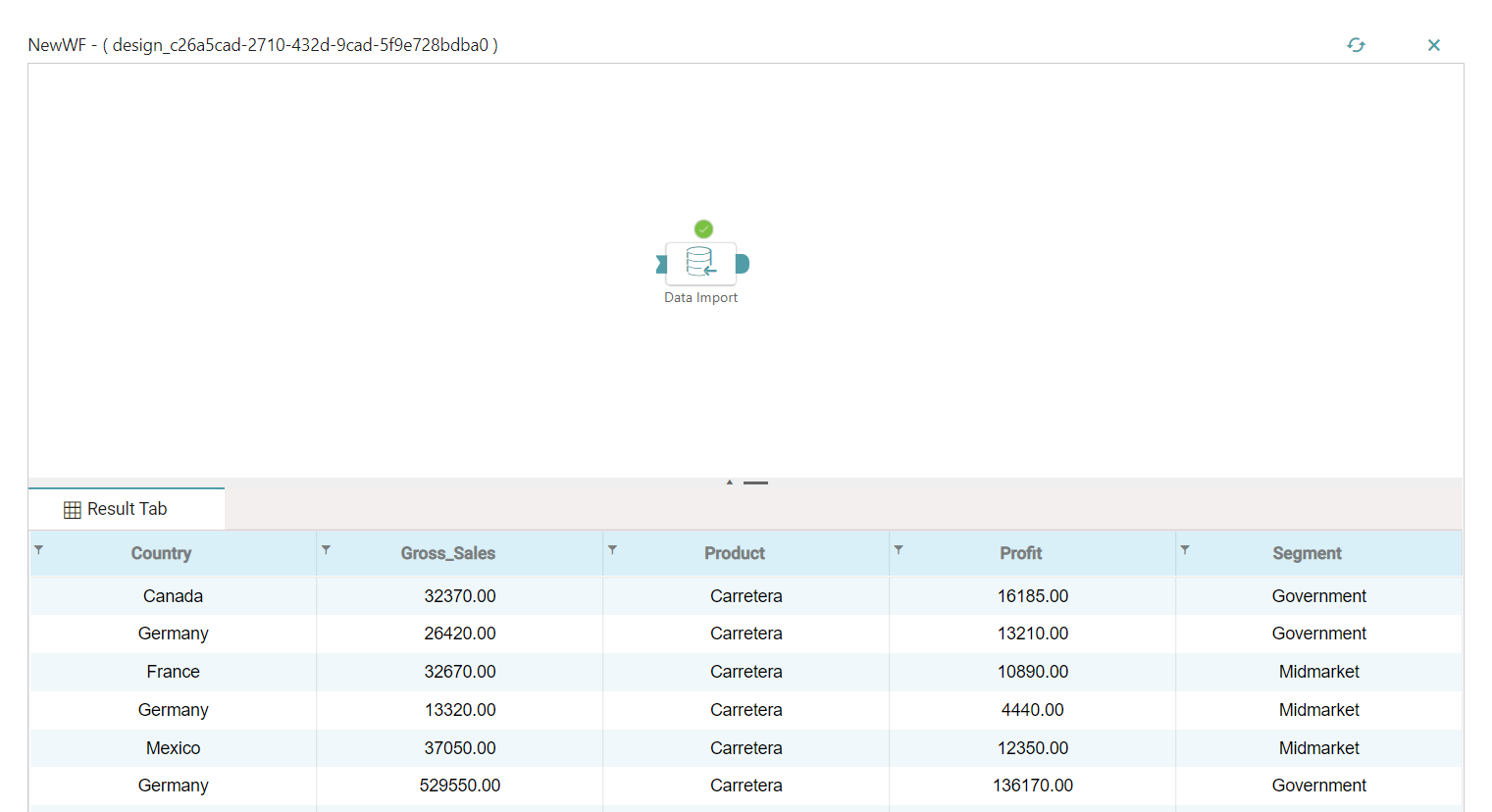Close the NewWF workflow window
Image resolution: width=1492 pixels, height=812 pixels.
coord(1433,45)
